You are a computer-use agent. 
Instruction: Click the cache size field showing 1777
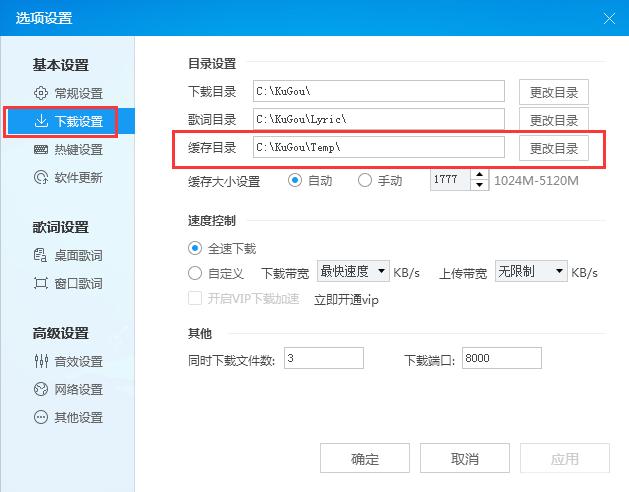[450, 180]
